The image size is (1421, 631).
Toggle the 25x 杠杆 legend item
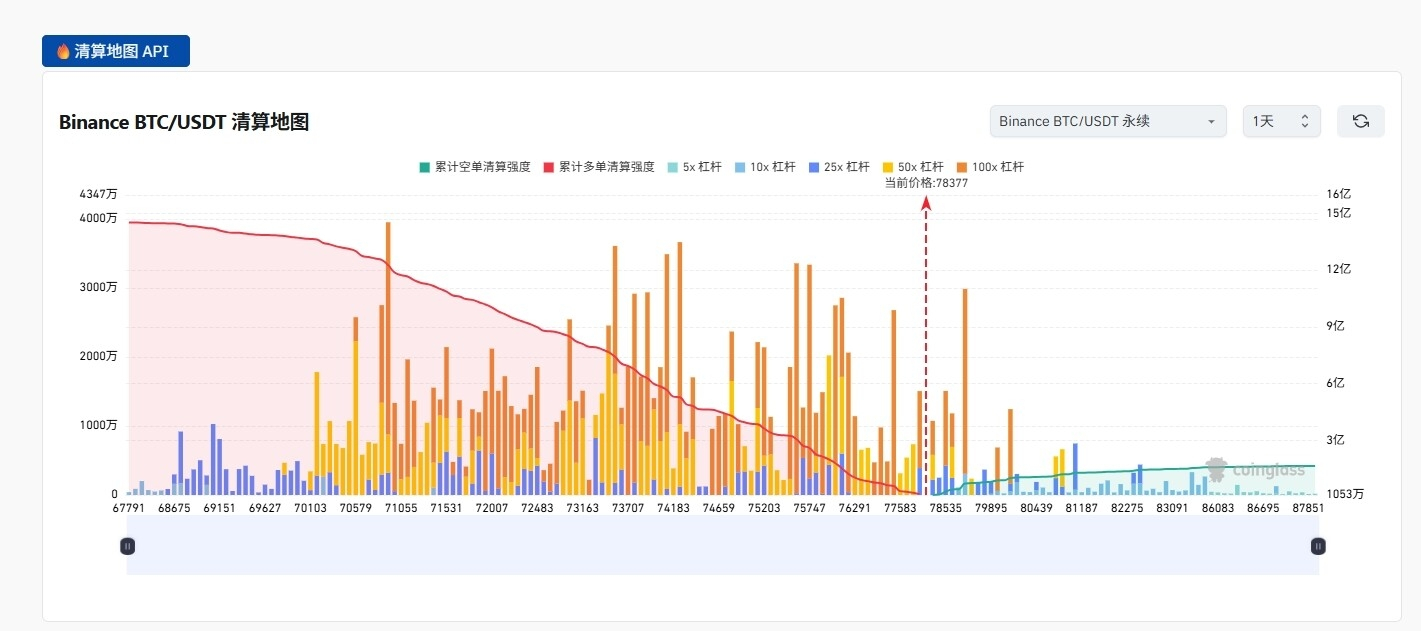[x=838, y=167]
